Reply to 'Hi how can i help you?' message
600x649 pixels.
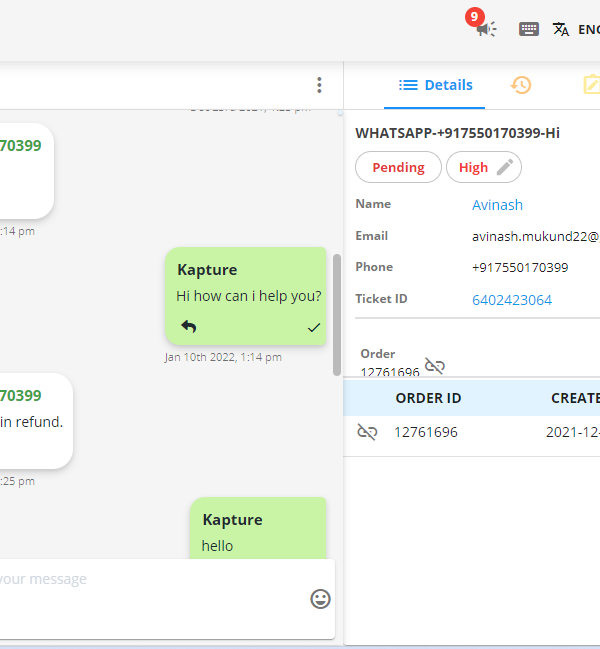coord(189,327)
